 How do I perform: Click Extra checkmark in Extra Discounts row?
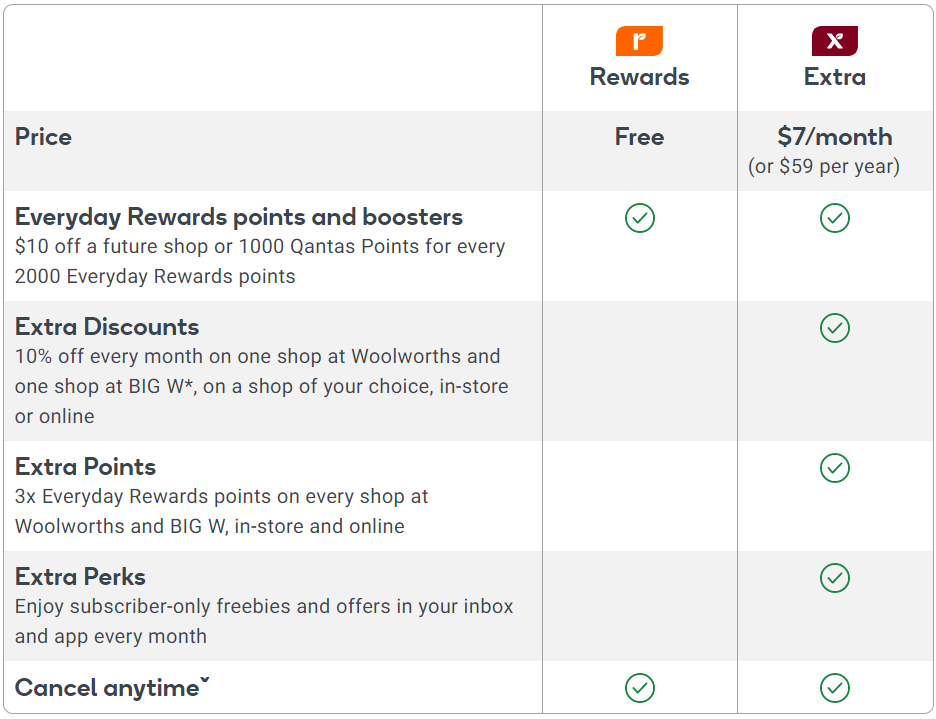pyautogui.click(x=835, y=328)
